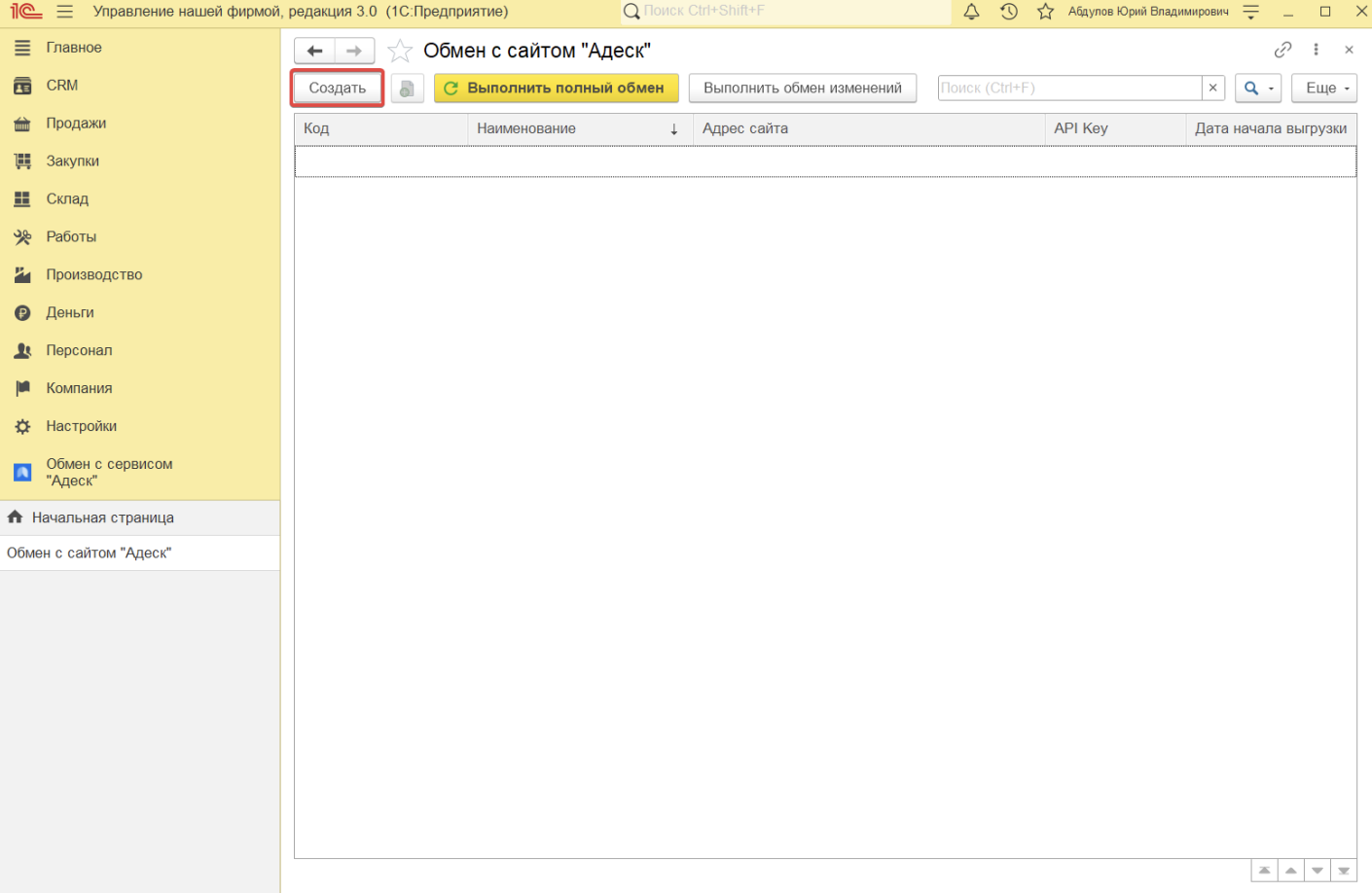Move up one row in list
This screenshot has height=893, width=1372.
coord(1290,871)
